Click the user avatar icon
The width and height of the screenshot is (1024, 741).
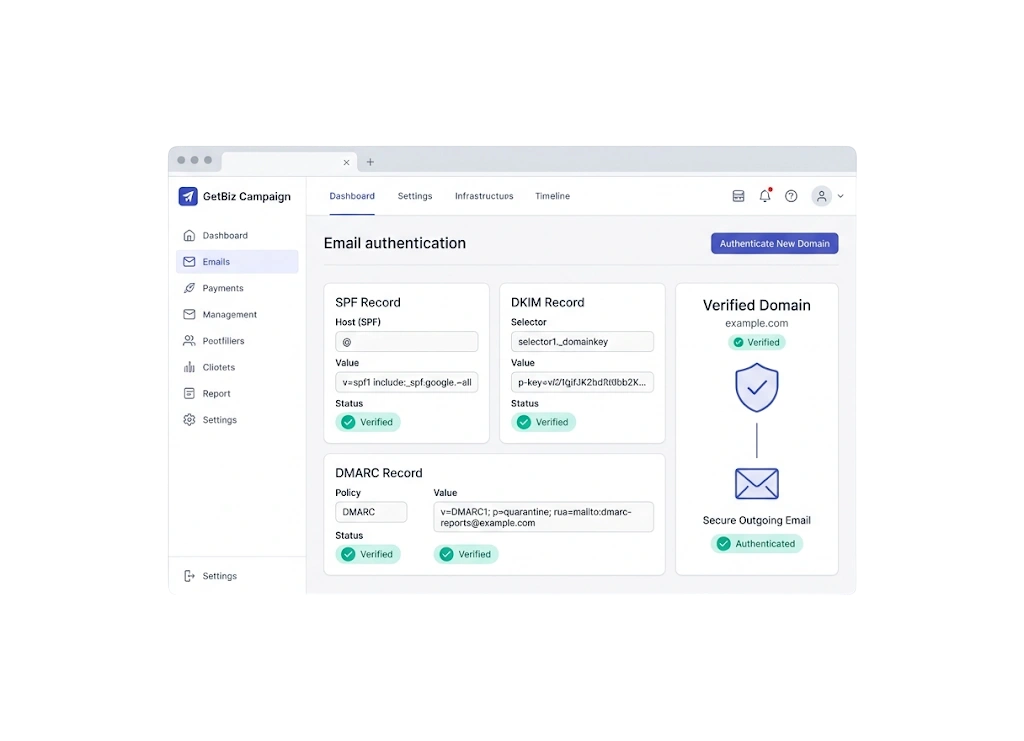coord(821,196)
